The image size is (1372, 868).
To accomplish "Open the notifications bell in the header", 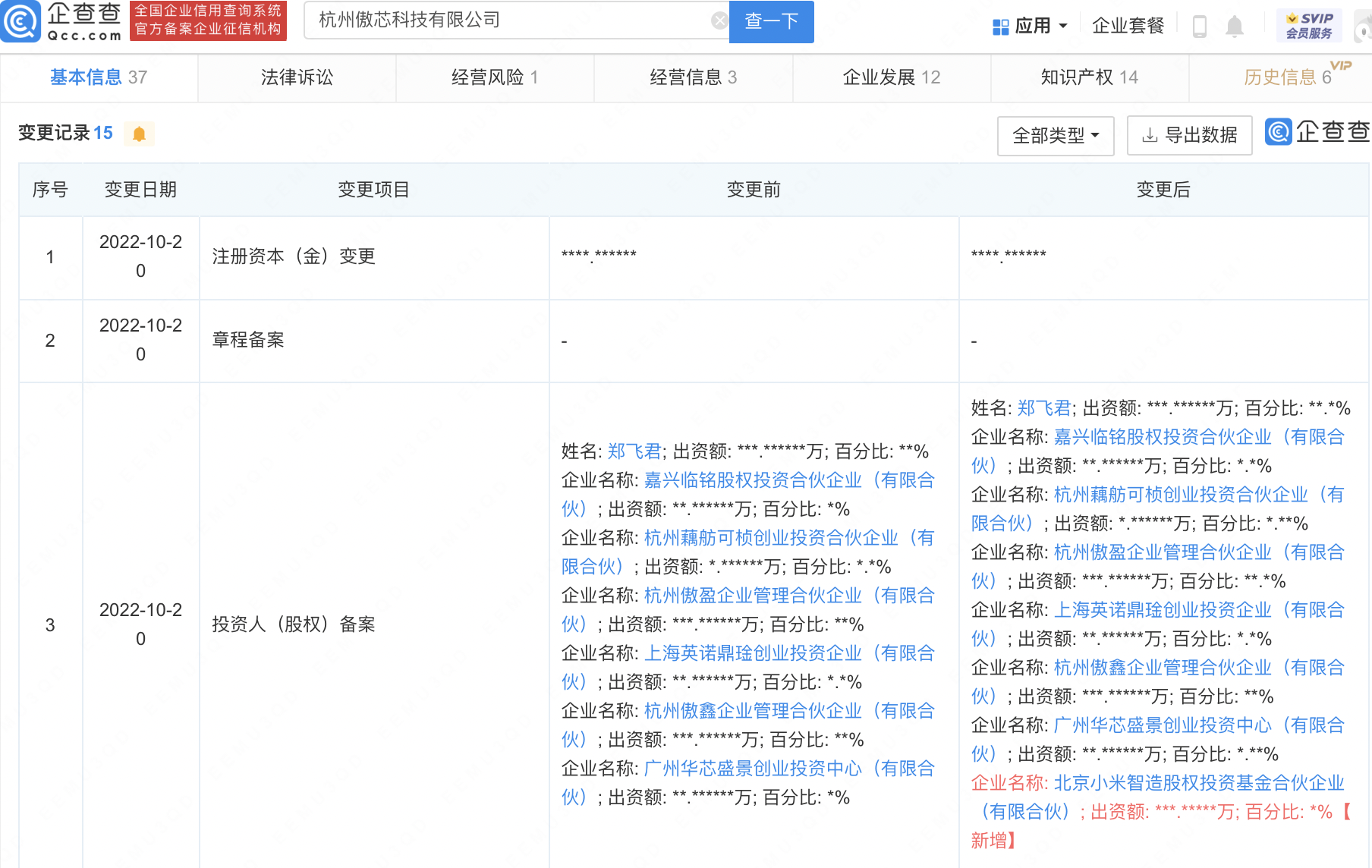I will (x=1235, y=27).
